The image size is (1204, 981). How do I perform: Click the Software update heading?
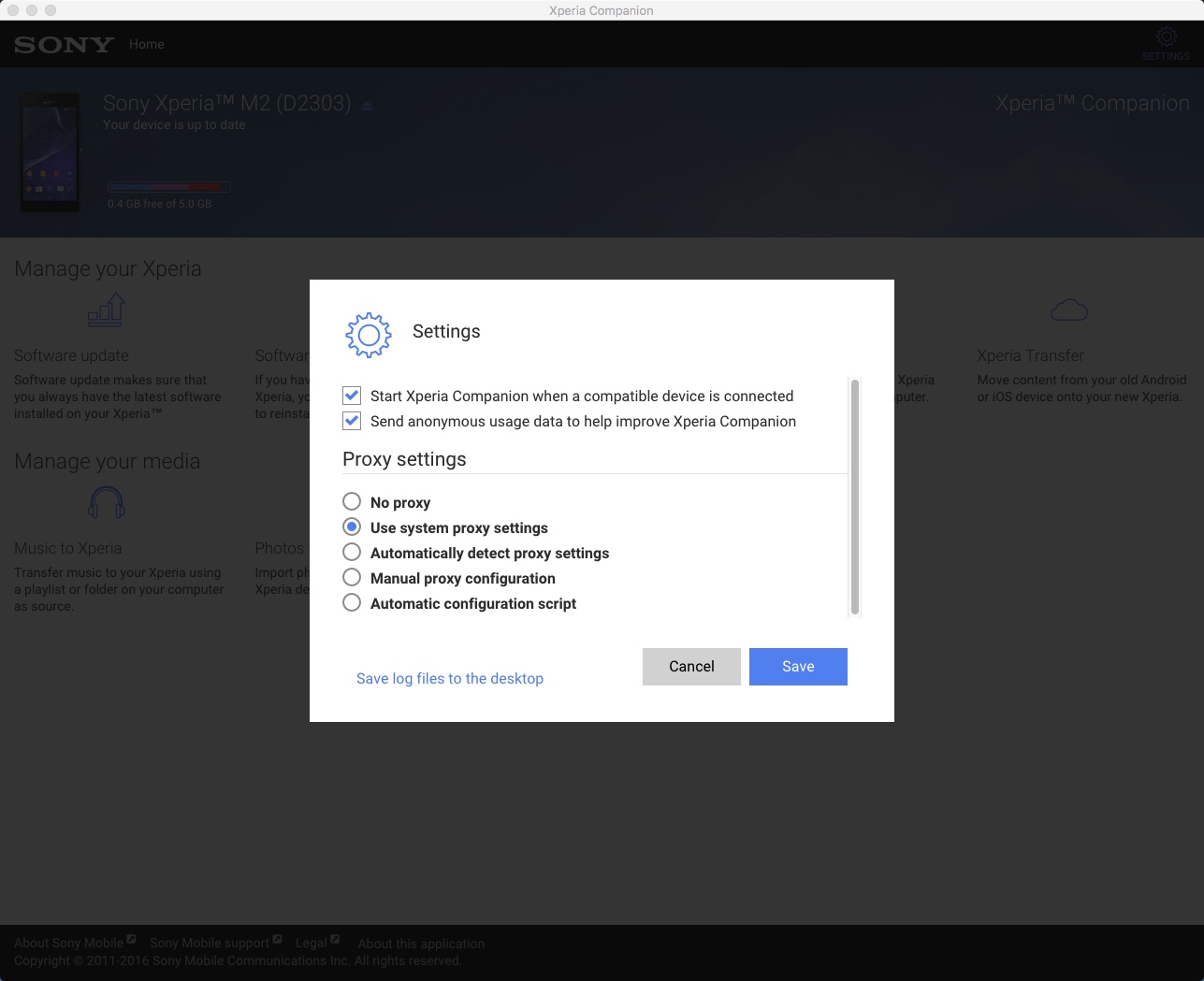pos(71,356)
